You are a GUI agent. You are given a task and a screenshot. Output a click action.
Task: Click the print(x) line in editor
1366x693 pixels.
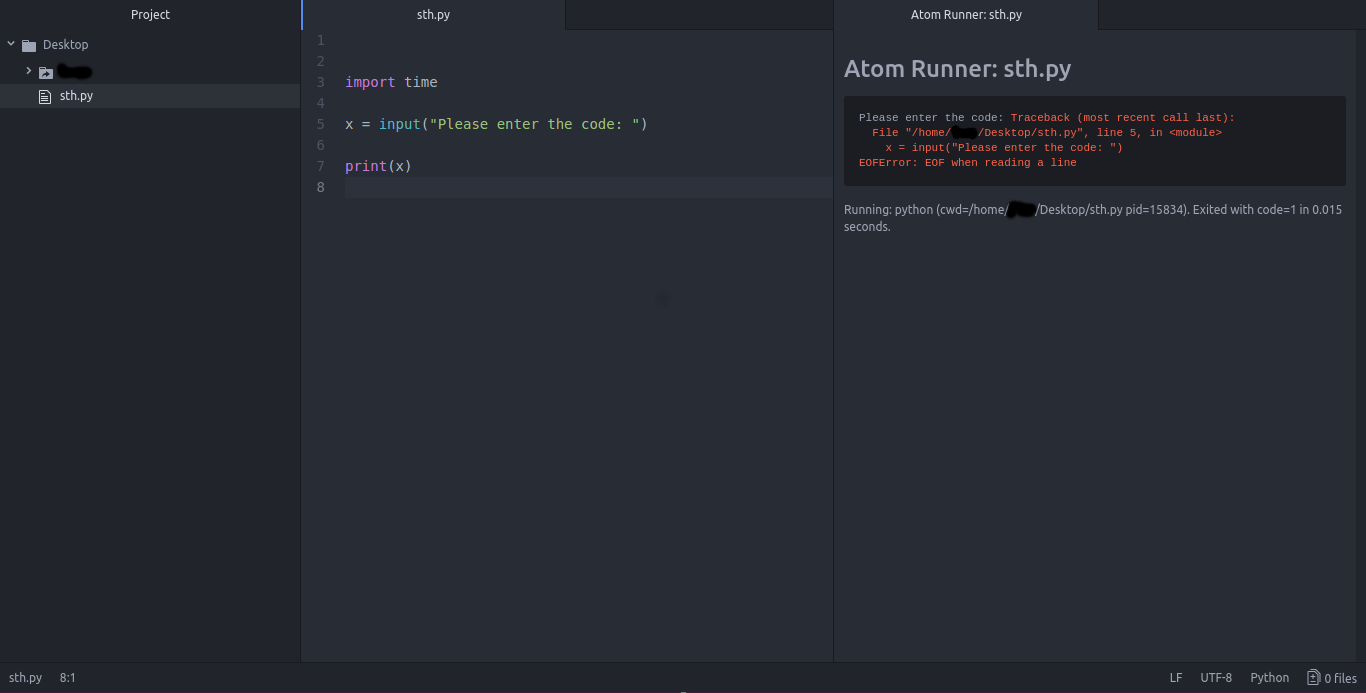(378, 166)
